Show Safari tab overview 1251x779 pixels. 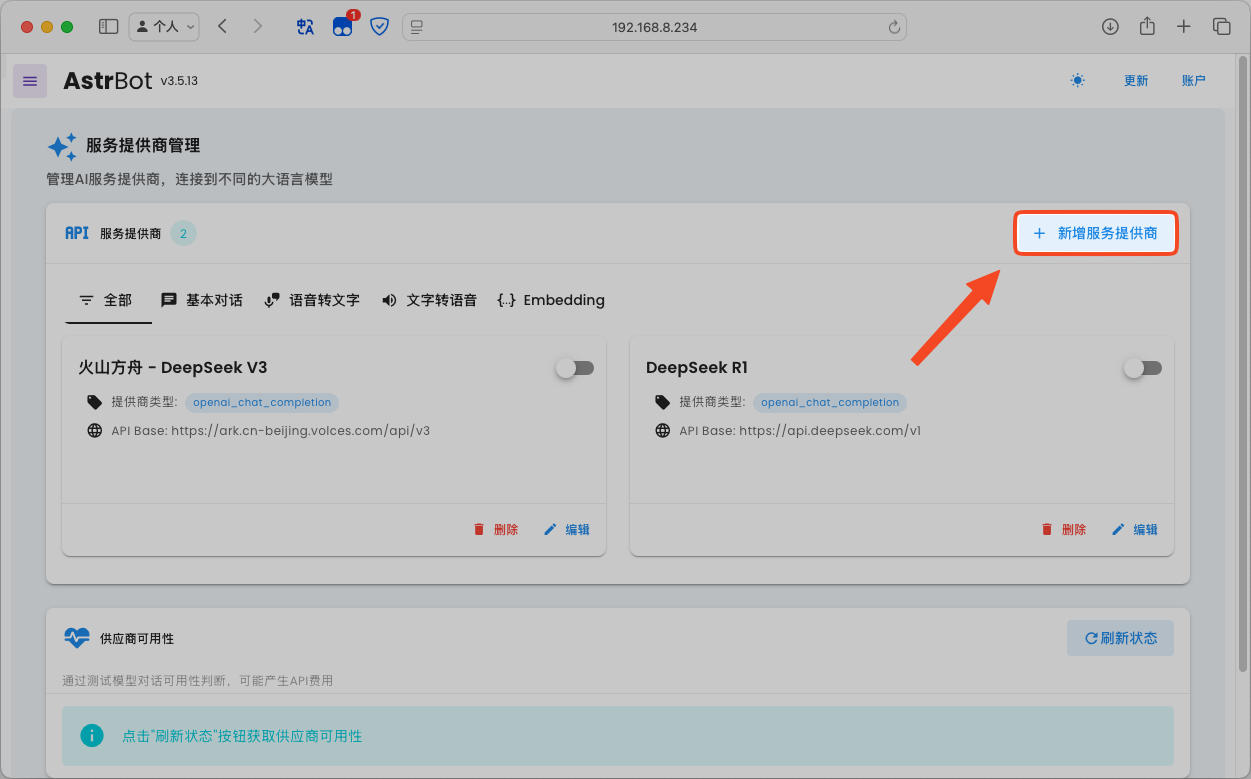[1221, 27]
